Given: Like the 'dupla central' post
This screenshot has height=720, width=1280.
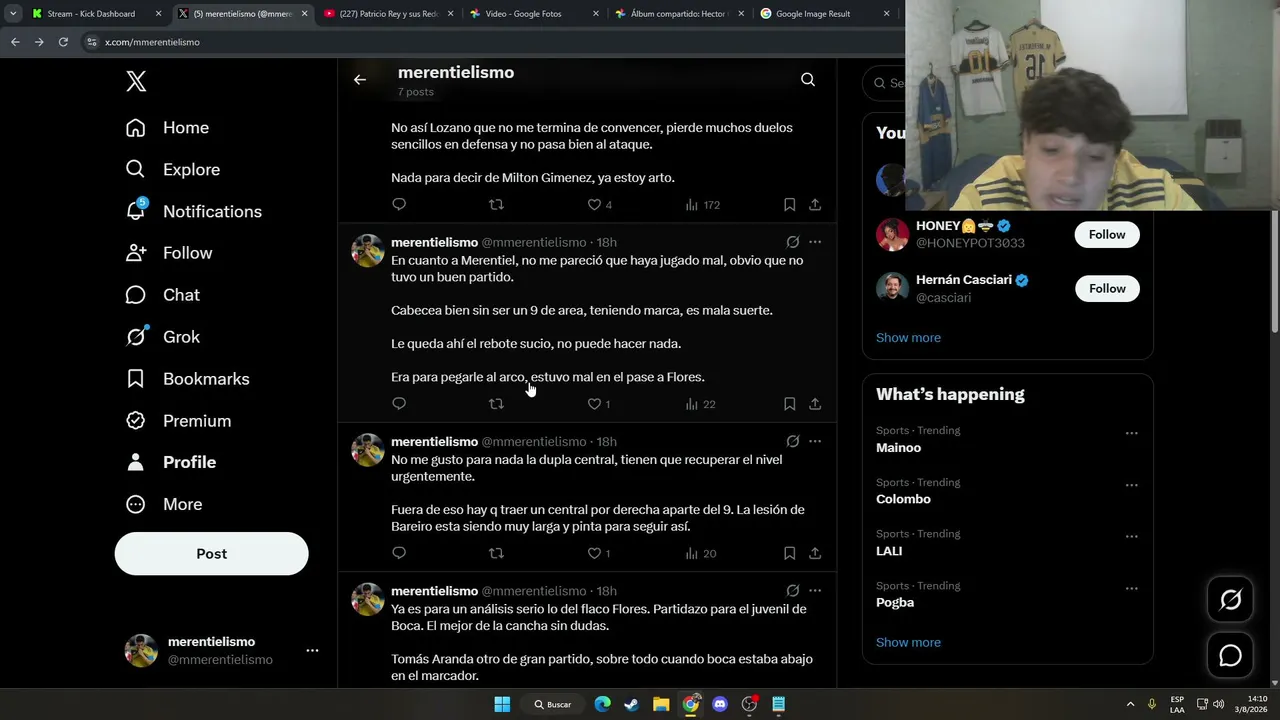Looking at the screenshot, I should 598,553.
